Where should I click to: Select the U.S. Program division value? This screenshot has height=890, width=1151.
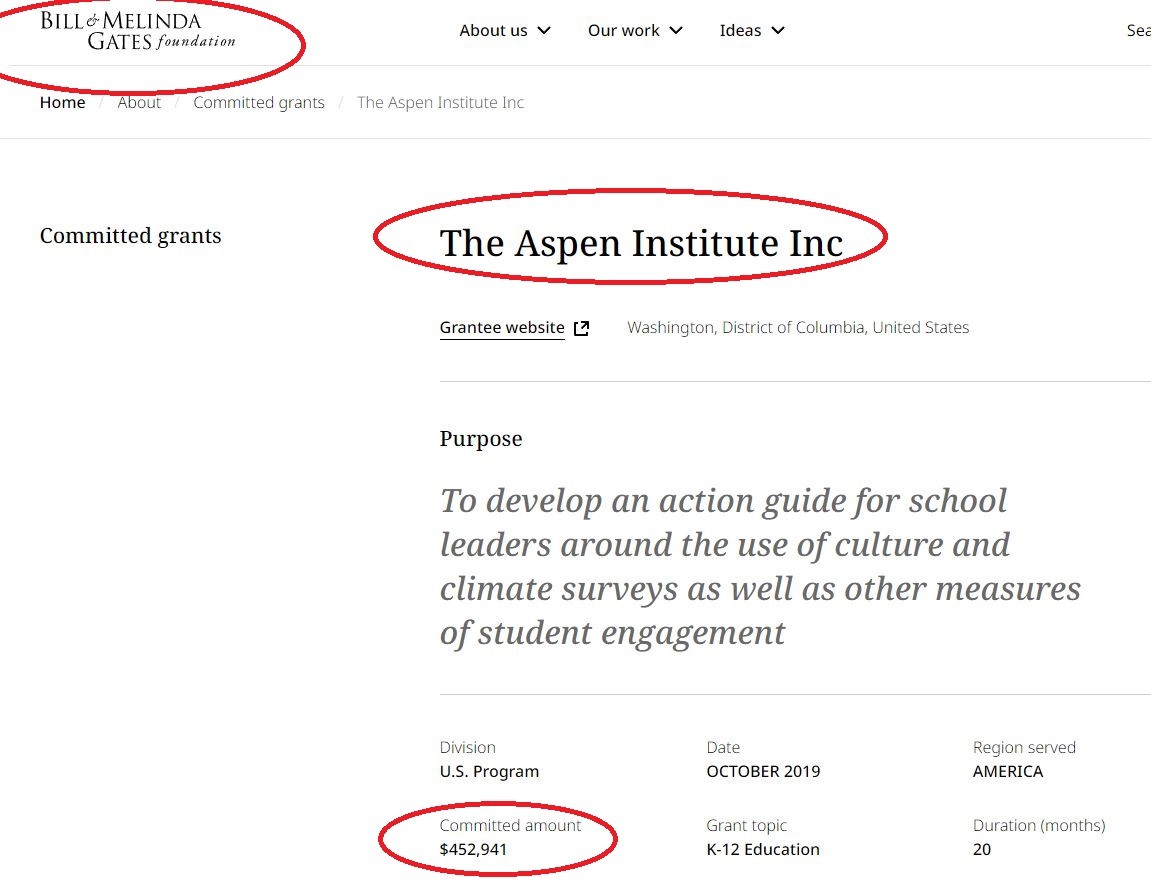490,771
